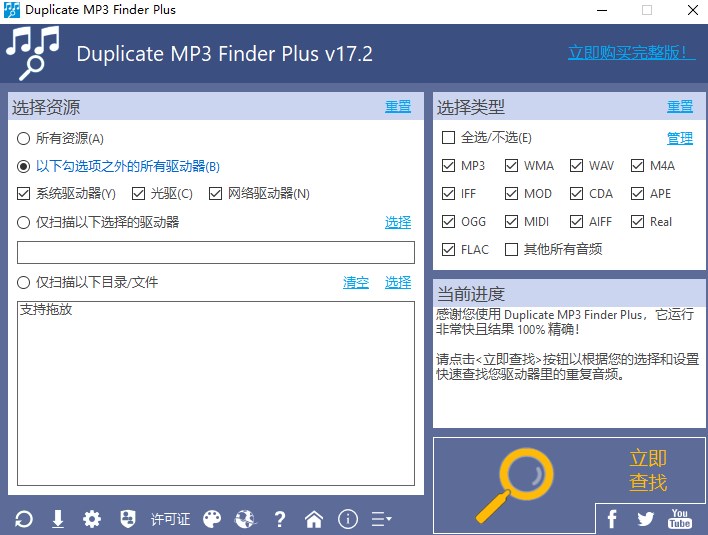Click the shield icon beside 许可证
The width and height of the screenshot is (708, 535).
(128, 519)
